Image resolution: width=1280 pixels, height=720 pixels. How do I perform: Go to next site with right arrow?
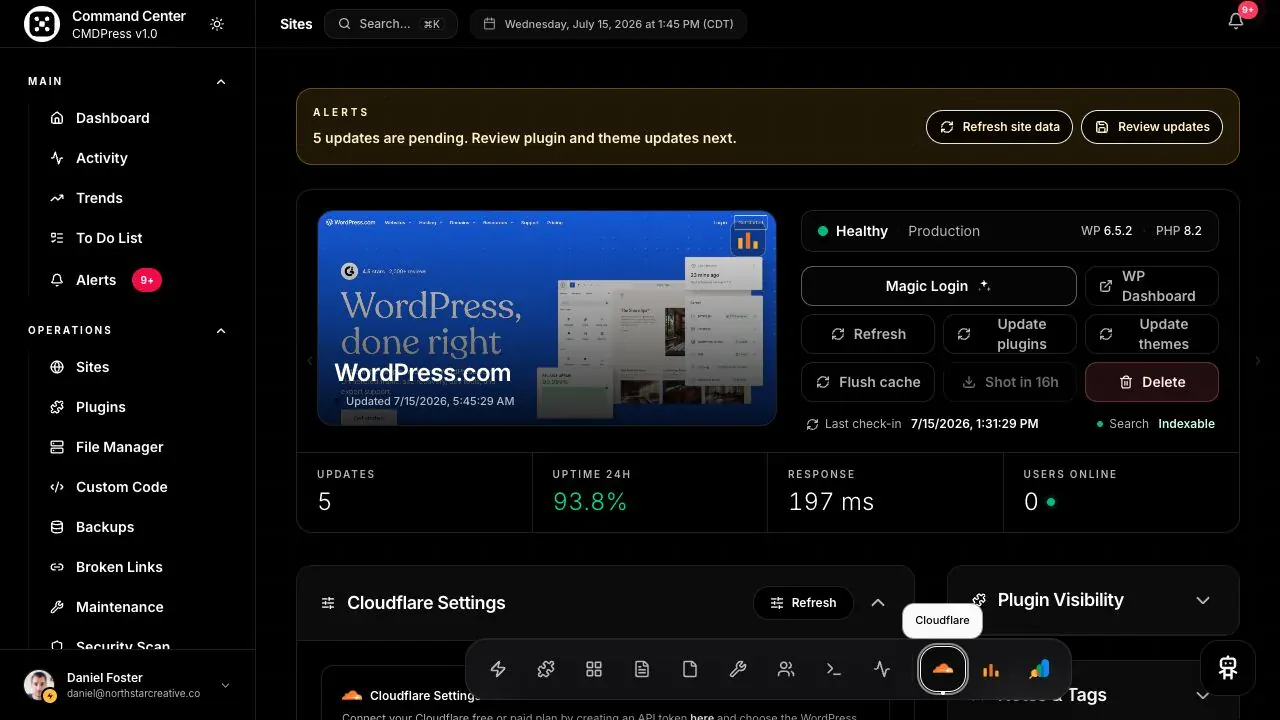1258,361
